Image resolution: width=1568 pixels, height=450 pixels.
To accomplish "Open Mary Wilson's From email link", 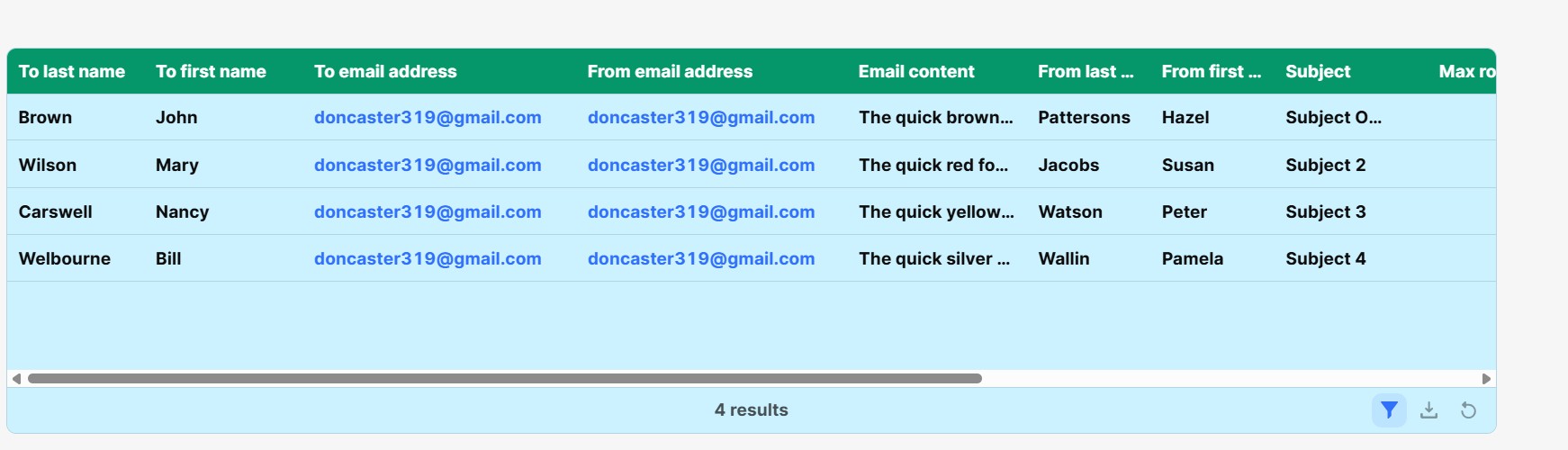I will coord(701,166).
